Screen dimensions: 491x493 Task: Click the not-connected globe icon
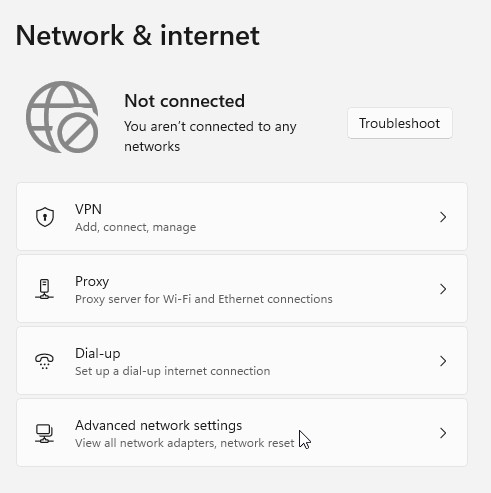62,117
